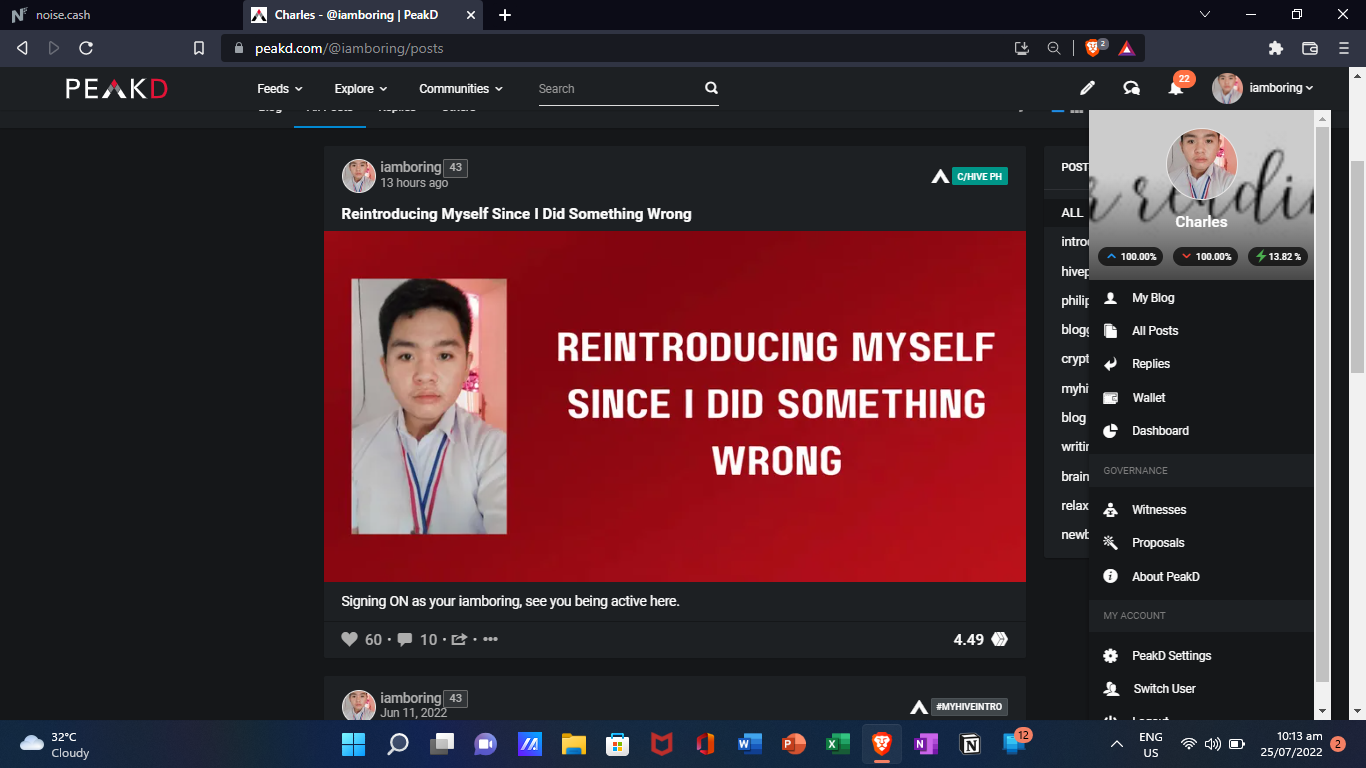The height and width of the screenshot is (768, 1366).
Task: Open post title 'Reintroducing Myself Since I Did Something Wrong'
Action: click(516, 214)
